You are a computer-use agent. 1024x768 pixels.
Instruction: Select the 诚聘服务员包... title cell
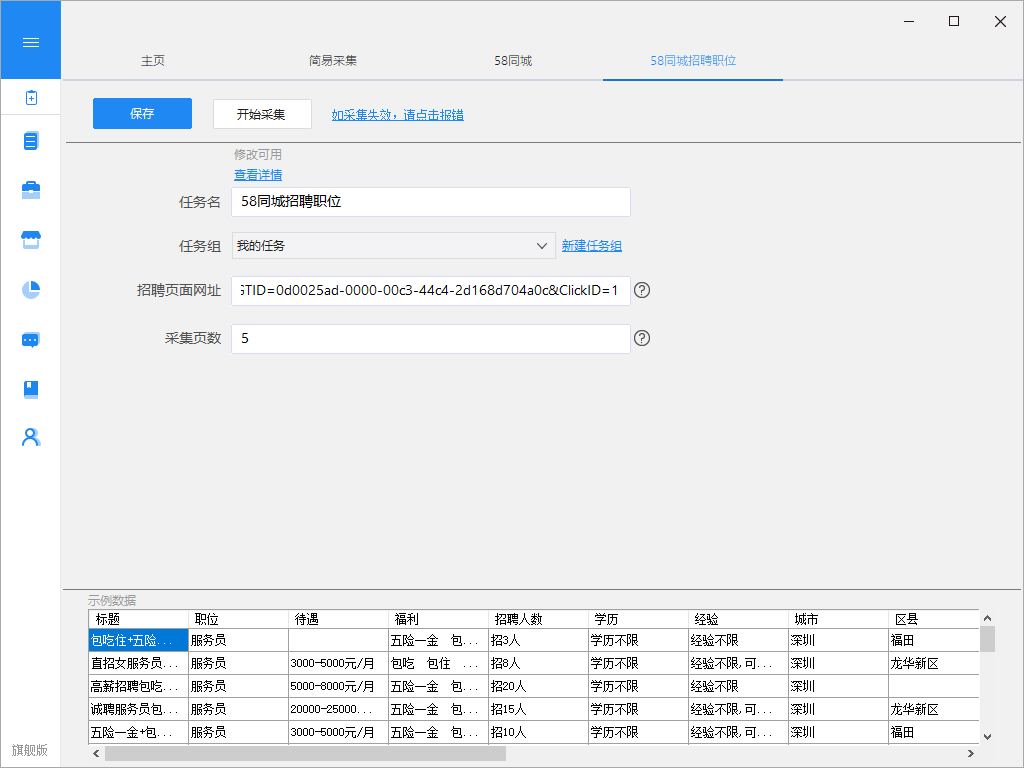pyautogui.click(x=138, y=709)
